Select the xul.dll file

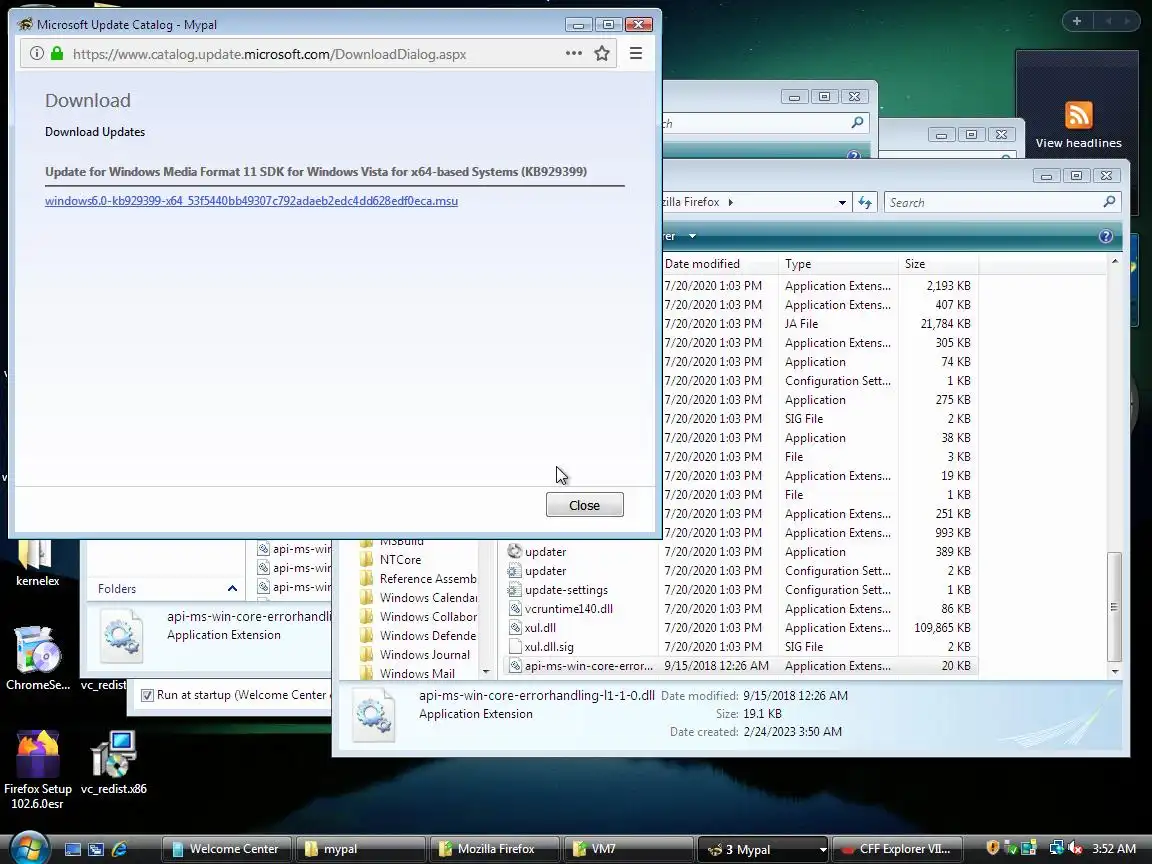pos(532,627)
